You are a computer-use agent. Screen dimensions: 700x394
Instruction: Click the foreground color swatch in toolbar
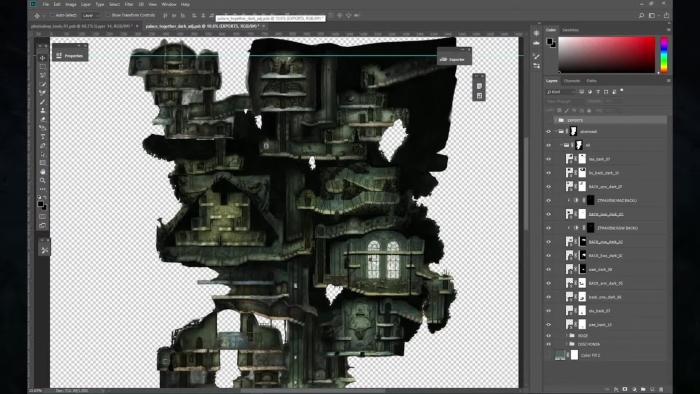(x=40, y=204)
